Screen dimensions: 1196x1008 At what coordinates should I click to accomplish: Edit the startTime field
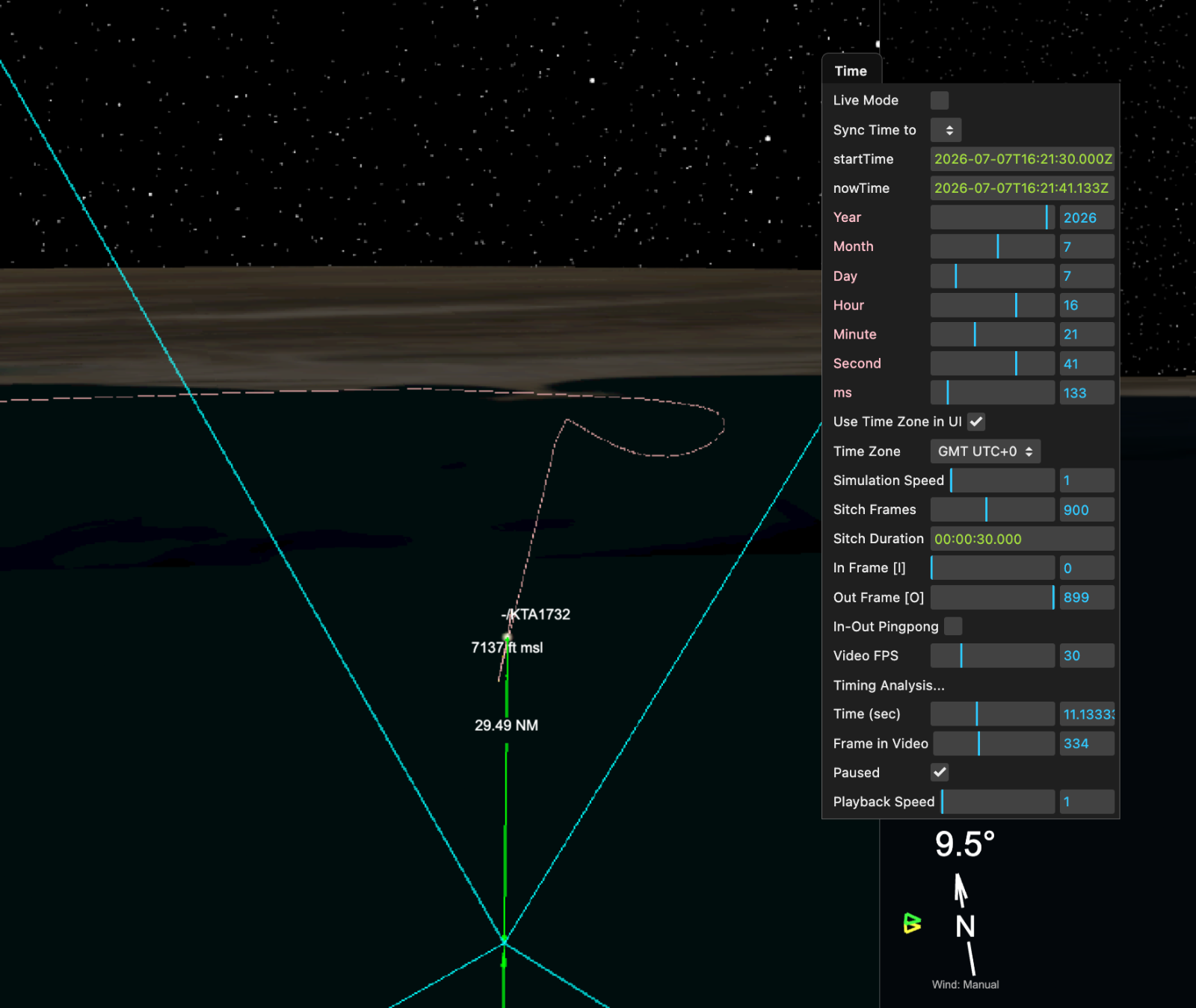pyautogui.click(x=1023, y=159)
